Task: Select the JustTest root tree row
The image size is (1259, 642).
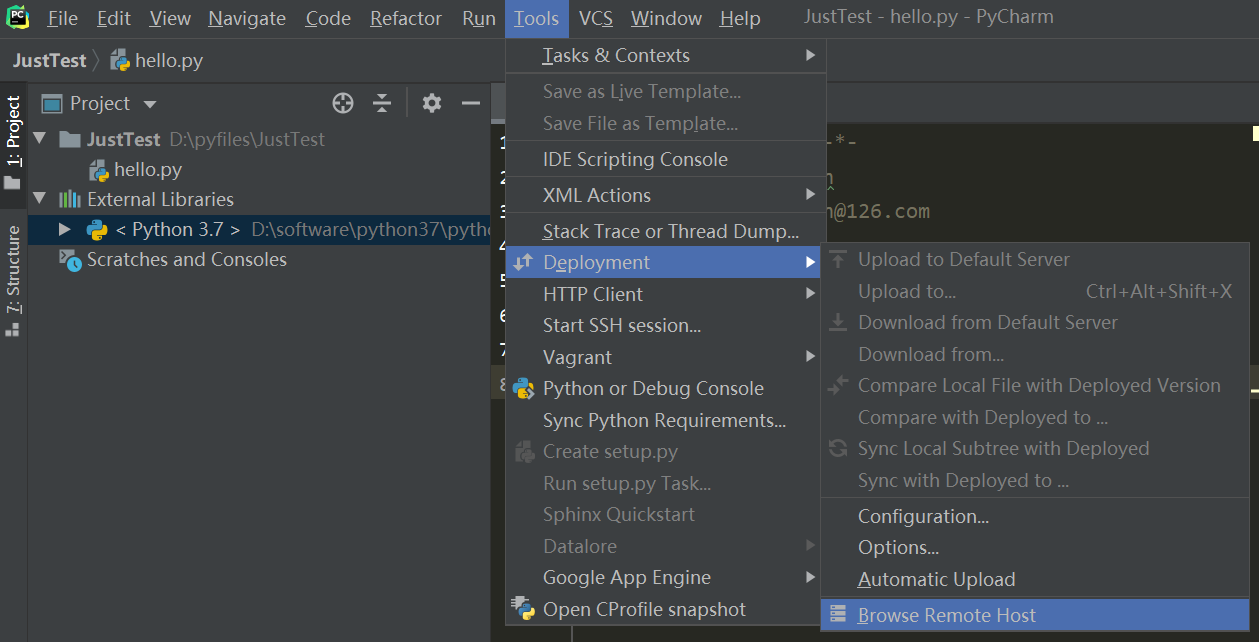Action: click(x=260, y=139)
